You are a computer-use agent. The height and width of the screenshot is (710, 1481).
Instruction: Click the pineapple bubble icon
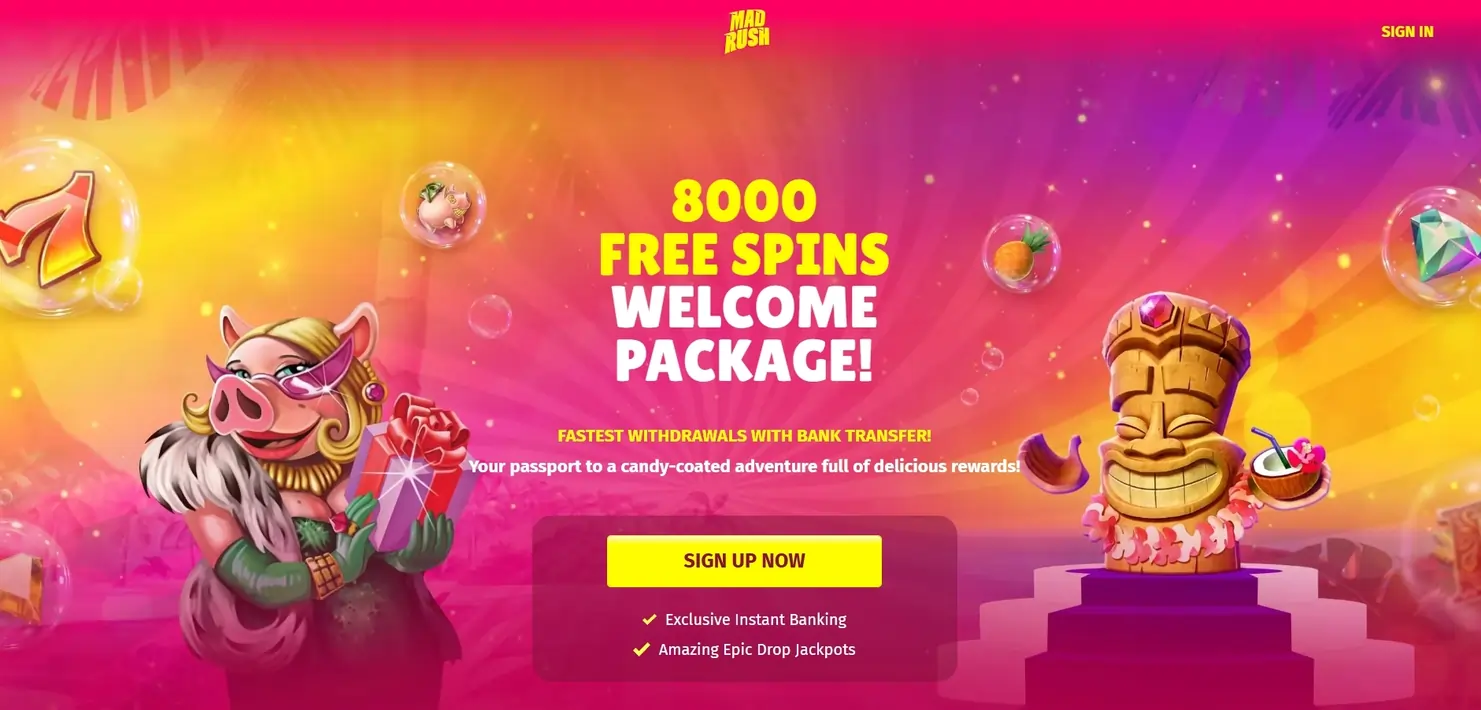point(1021,253)
